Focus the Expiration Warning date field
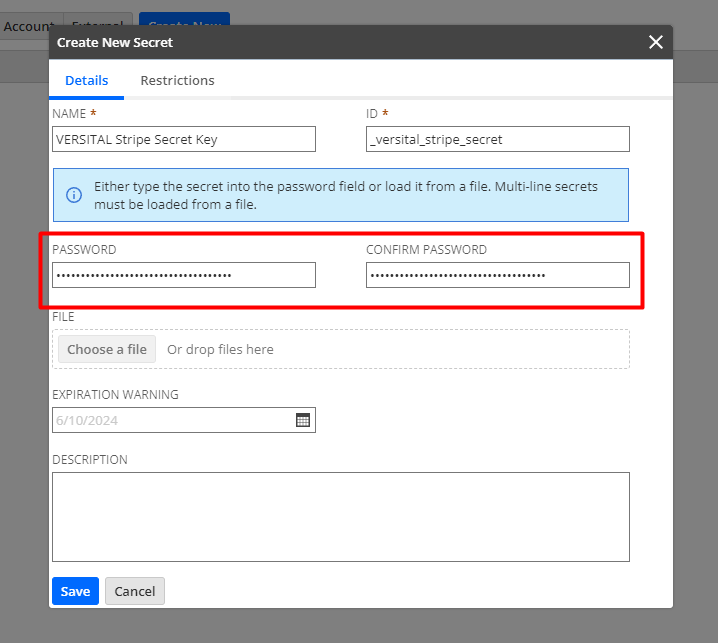The height and width of the screenshot is (643, 718). pyautogui.click(x=172, y=420)
